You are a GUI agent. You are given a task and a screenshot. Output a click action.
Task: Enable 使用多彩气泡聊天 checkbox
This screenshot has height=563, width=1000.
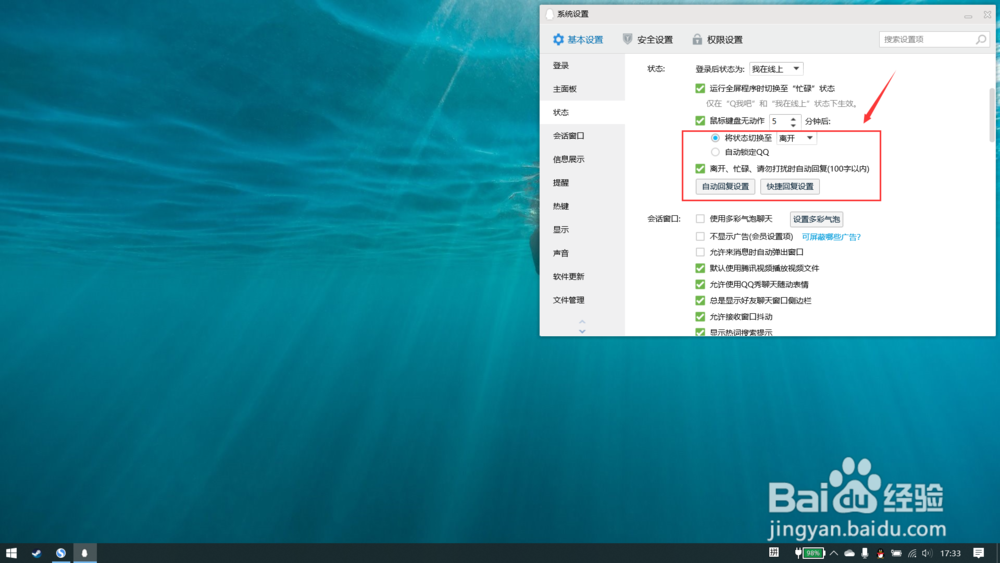[x=700, y=219]
